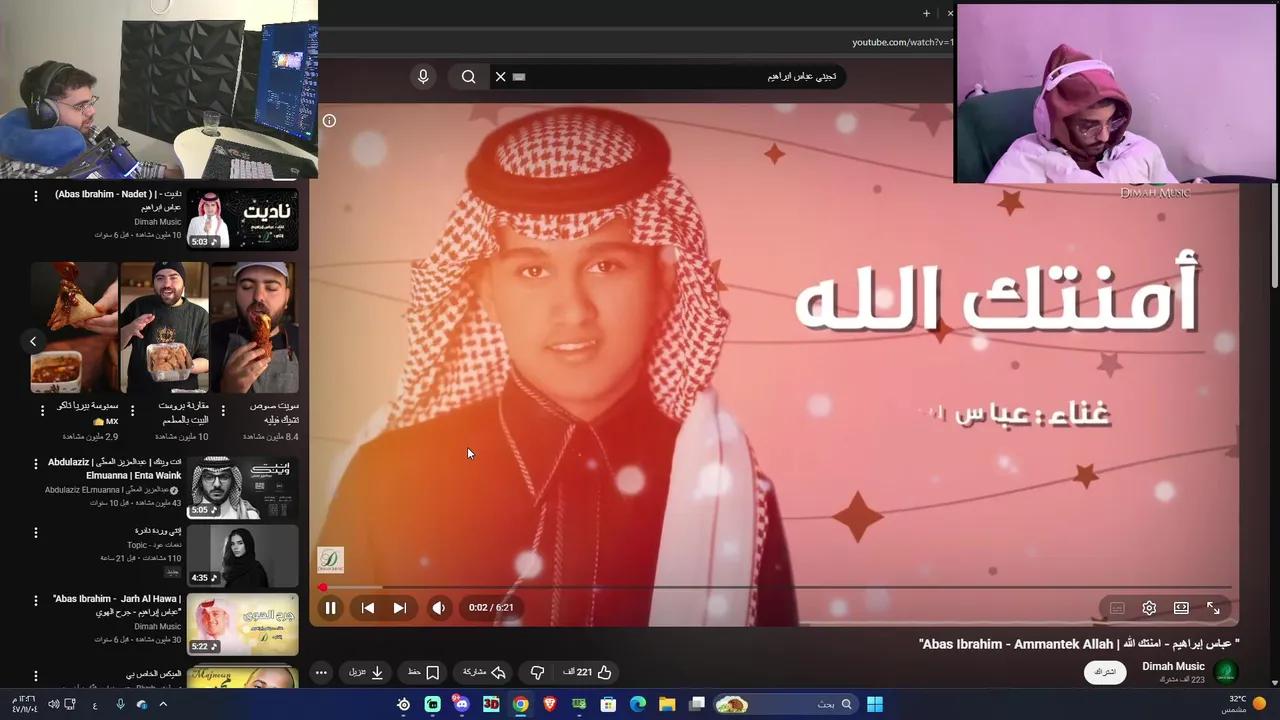Image resolution: width=1280 pixels, height=720 pixels.
Task: Click microphone icon in system tray
Action: 120,704
